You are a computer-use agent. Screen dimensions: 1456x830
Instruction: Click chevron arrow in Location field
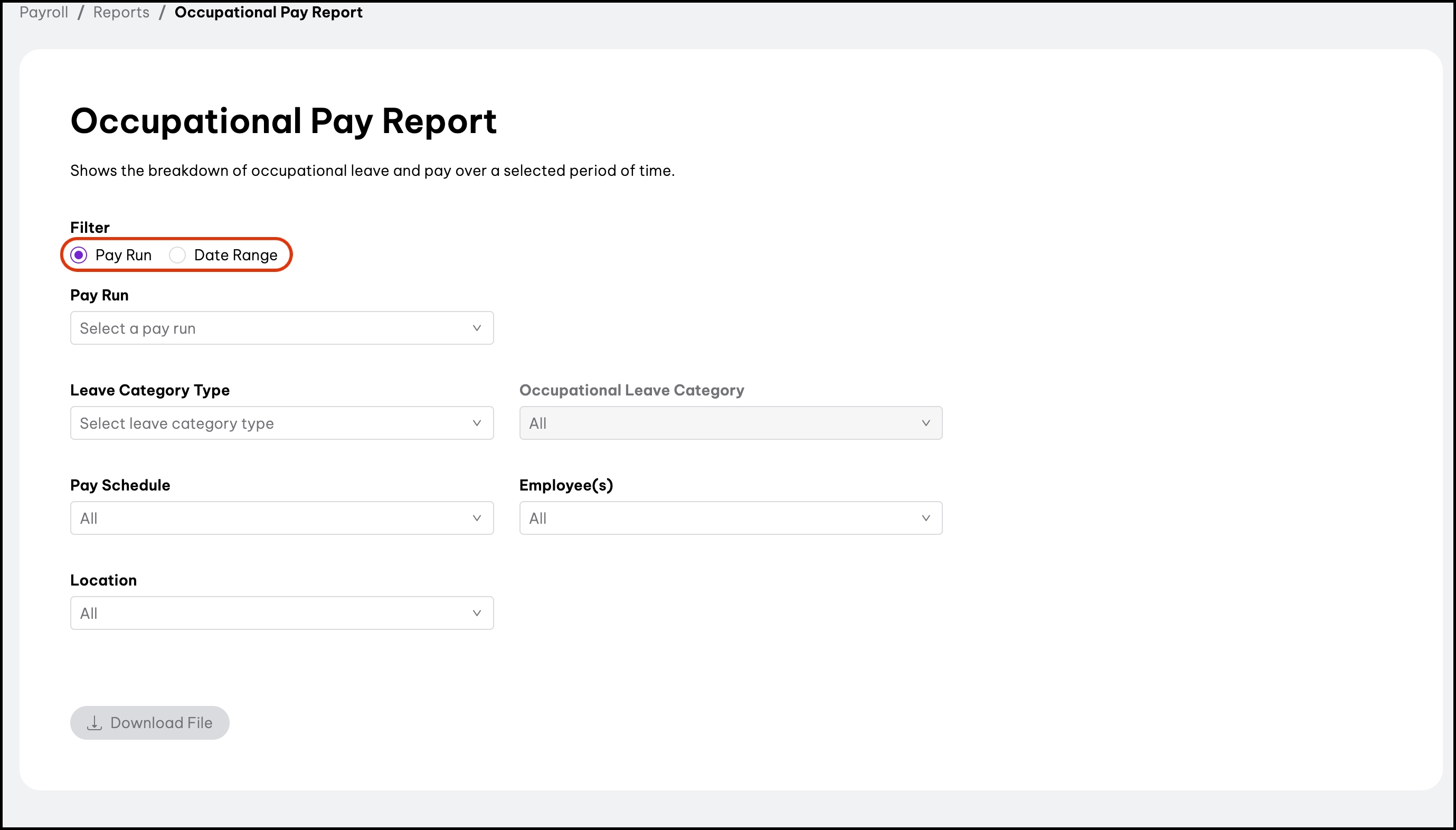[476, 613]
